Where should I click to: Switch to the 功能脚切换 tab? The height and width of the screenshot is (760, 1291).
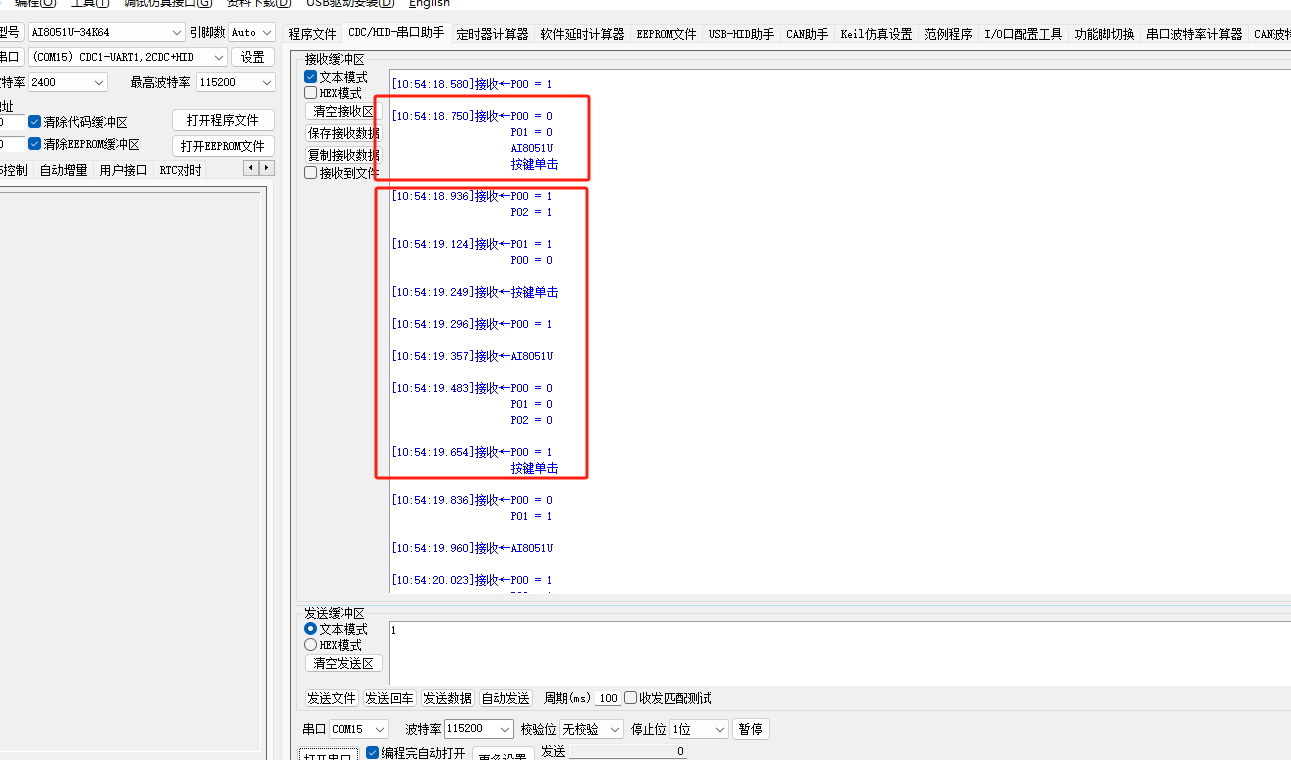(x=1104, y=34)
